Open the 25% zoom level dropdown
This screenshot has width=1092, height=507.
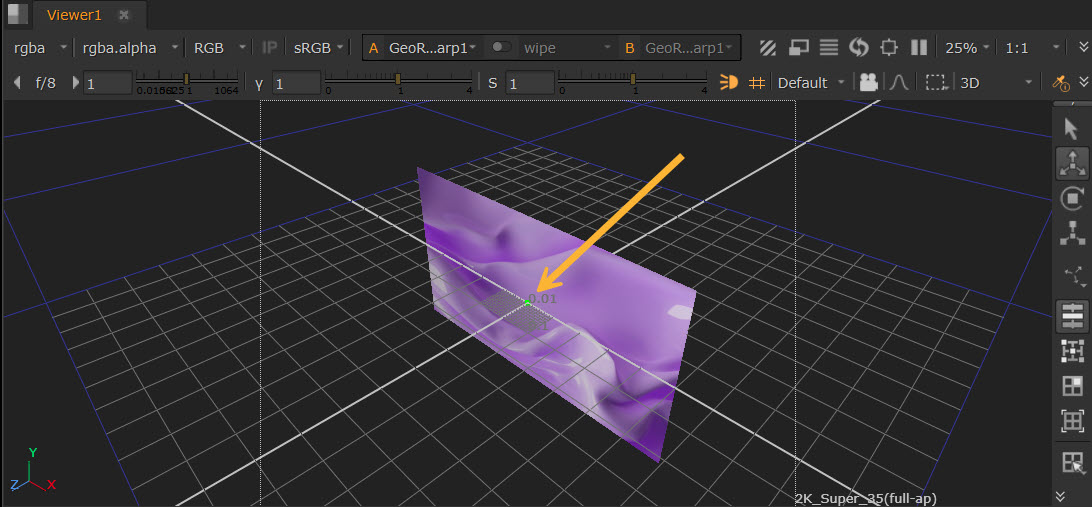coord(968,47)
